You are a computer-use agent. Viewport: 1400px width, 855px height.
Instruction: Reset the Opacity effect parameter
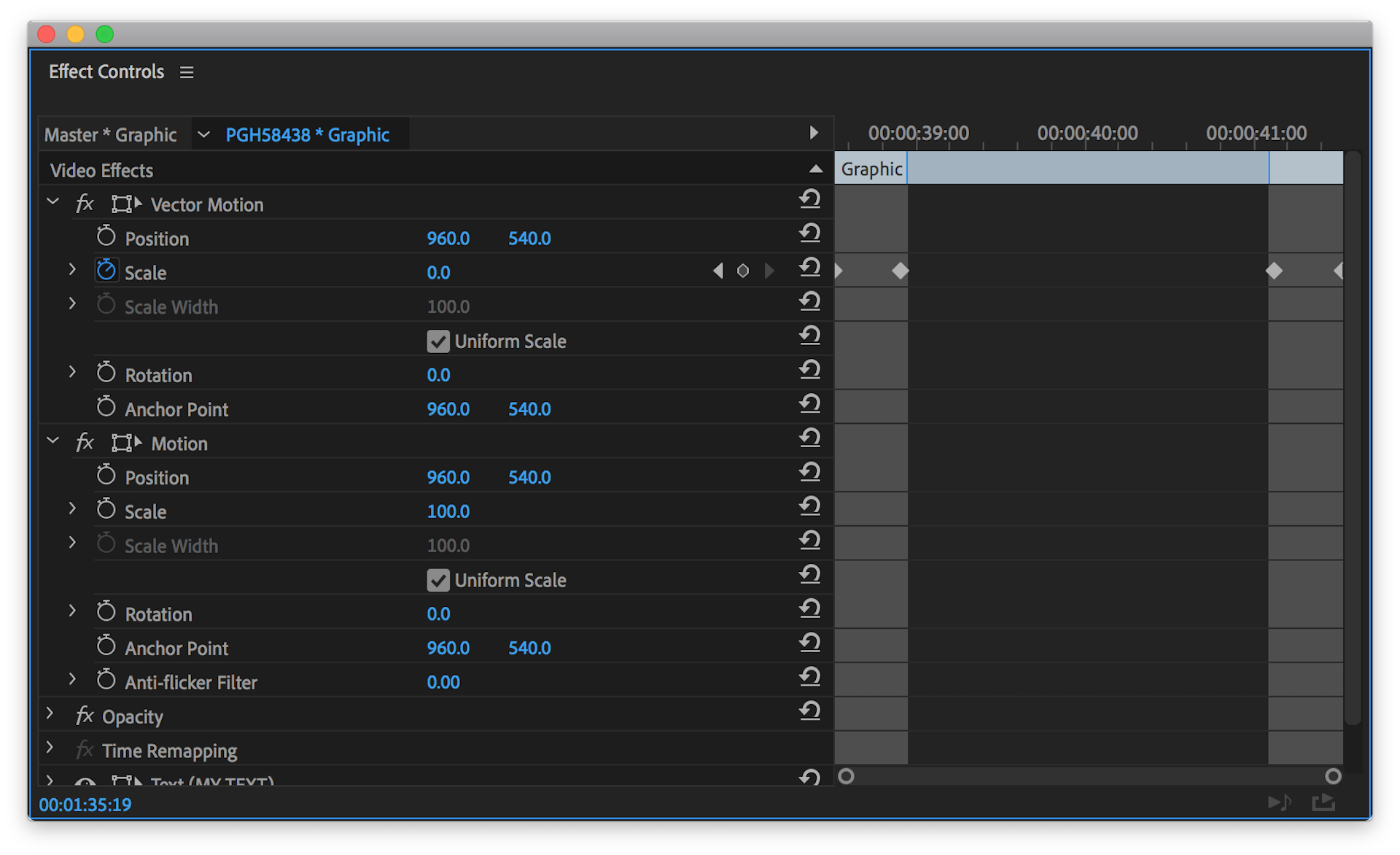809,711
